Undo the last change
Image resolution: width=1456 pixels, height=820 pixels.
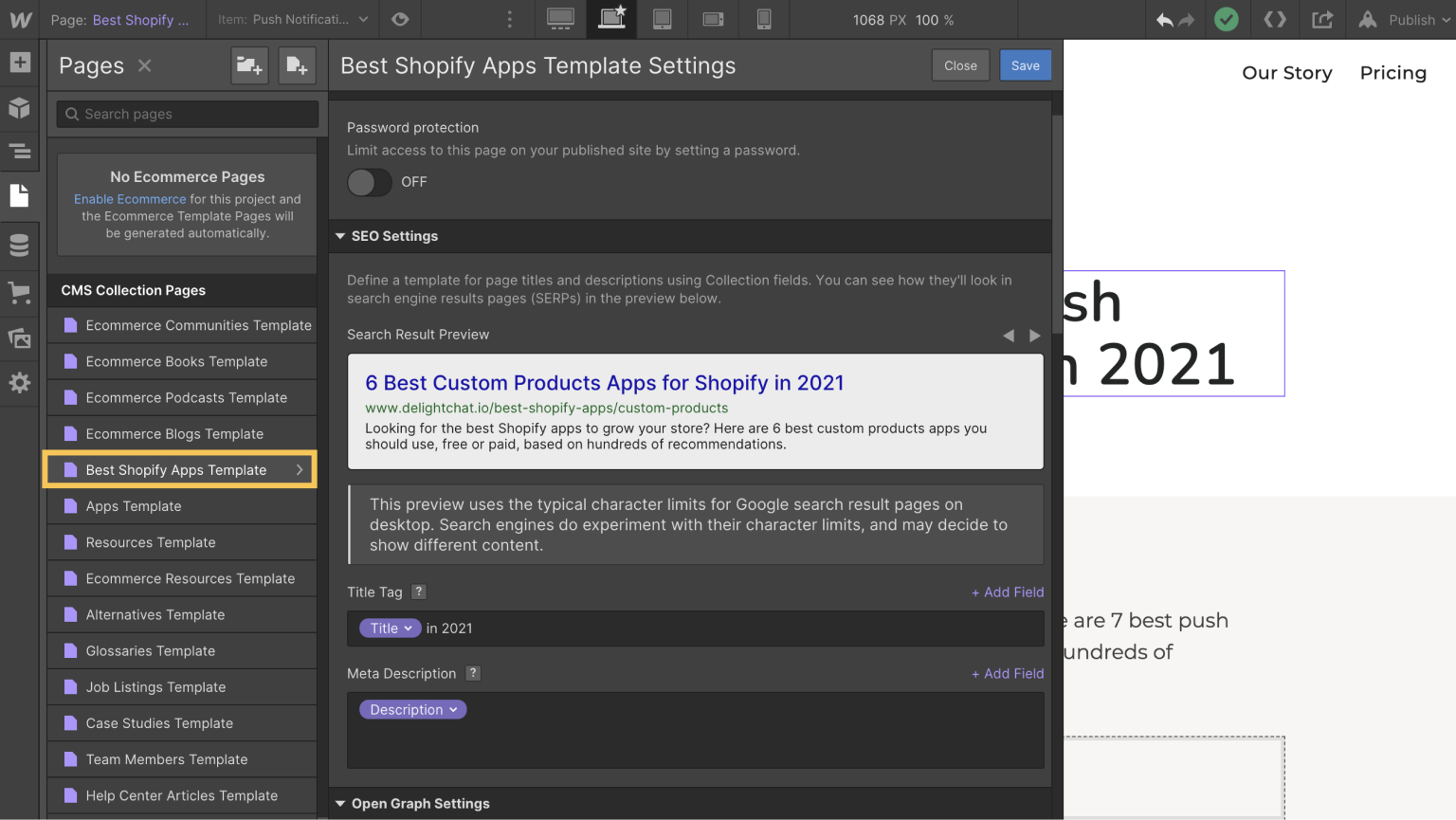[x=1165, y=20]
